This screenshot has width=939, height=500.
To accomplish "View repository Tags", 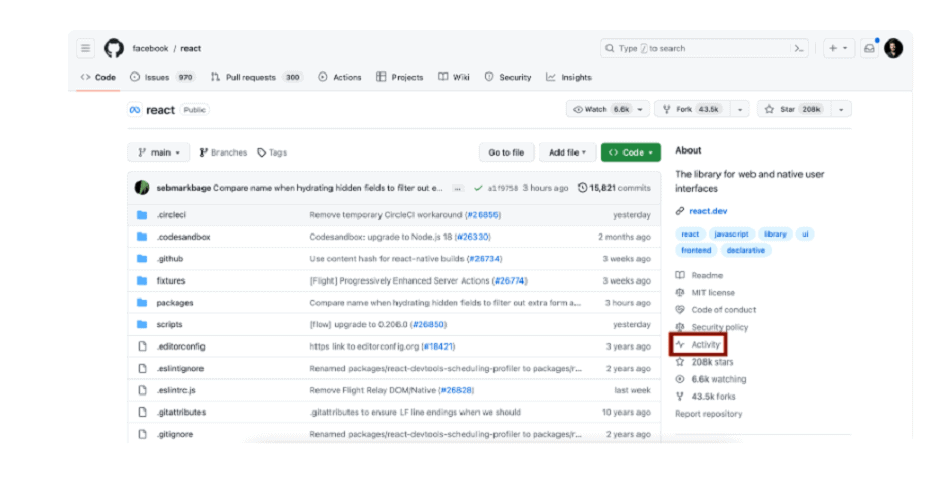I will coord(272,153).
